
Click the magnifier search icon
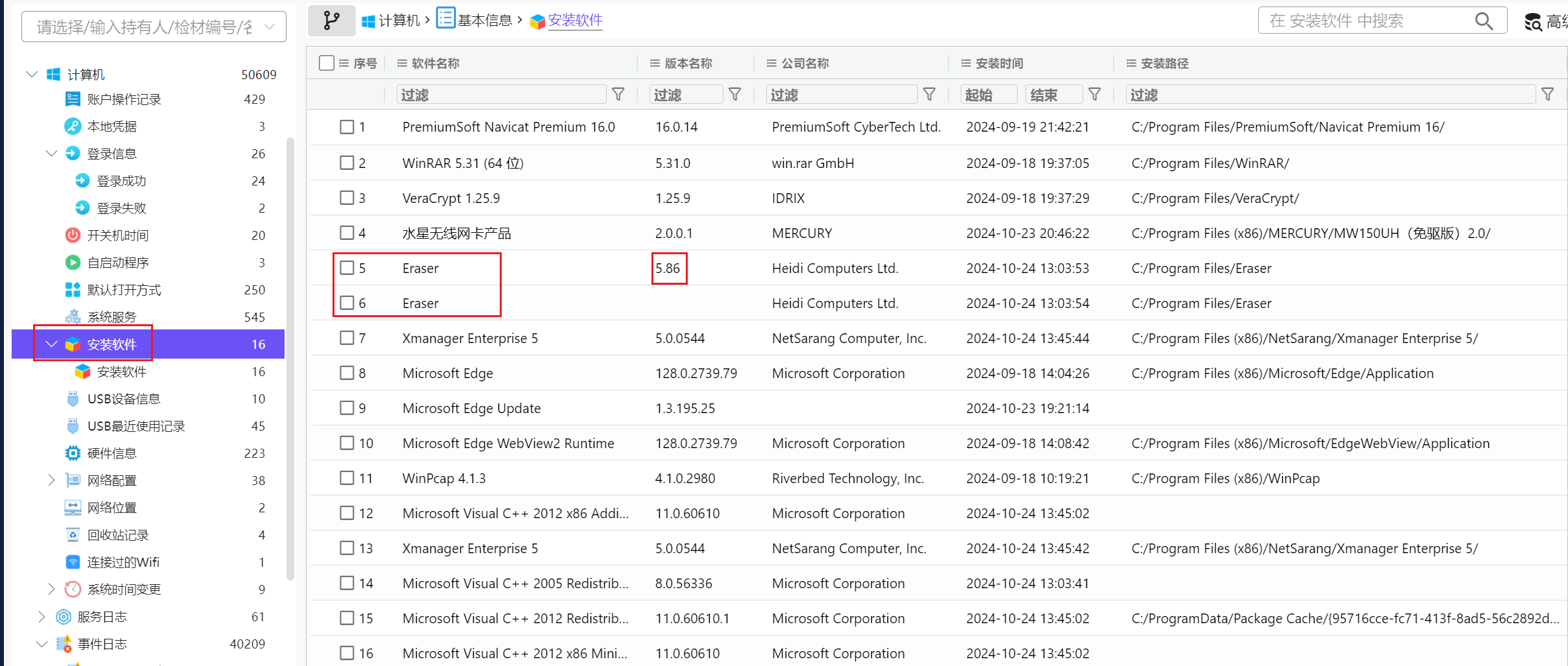[1483, 21]
